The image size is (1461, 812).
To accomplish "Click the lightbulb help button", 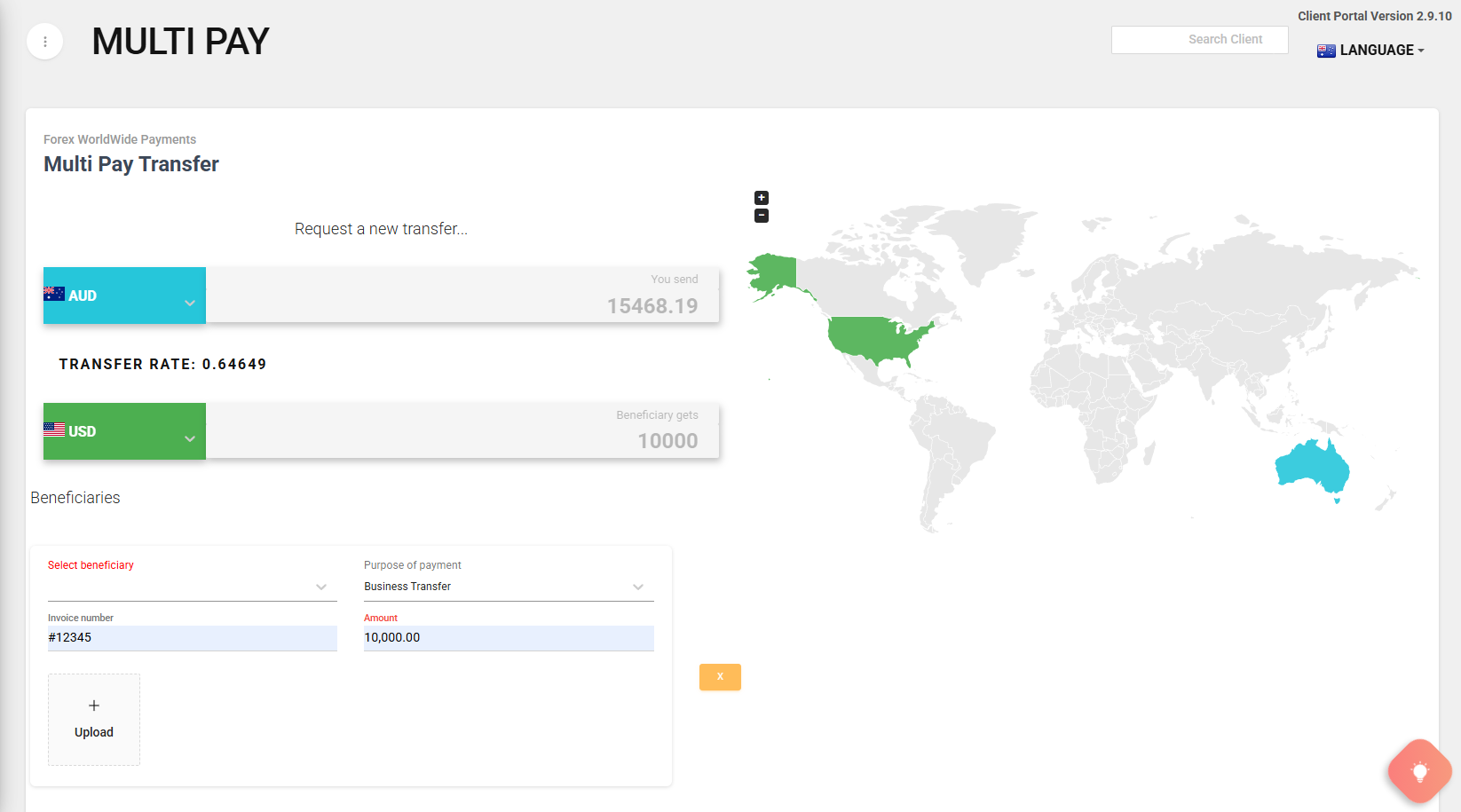I will click(1419, 771).
